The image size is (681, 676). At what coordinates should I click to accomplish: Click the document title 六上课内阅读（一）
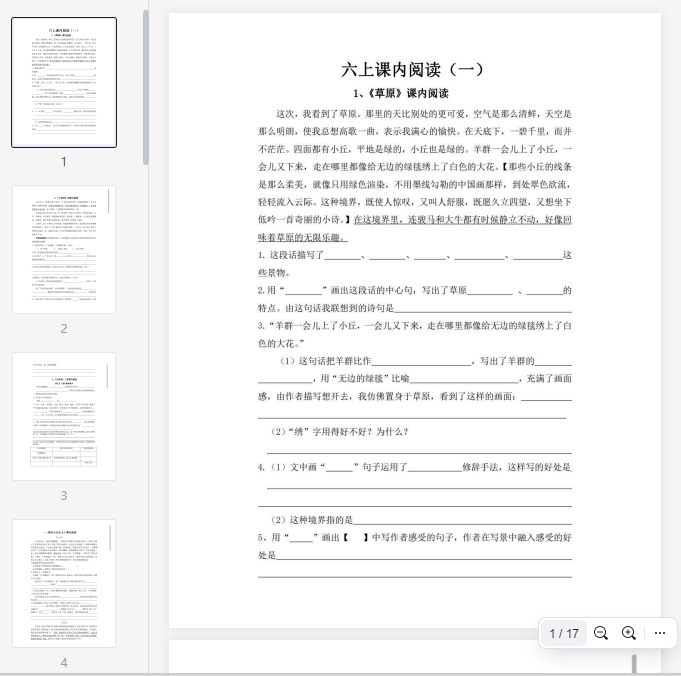[x=412, y=69]
